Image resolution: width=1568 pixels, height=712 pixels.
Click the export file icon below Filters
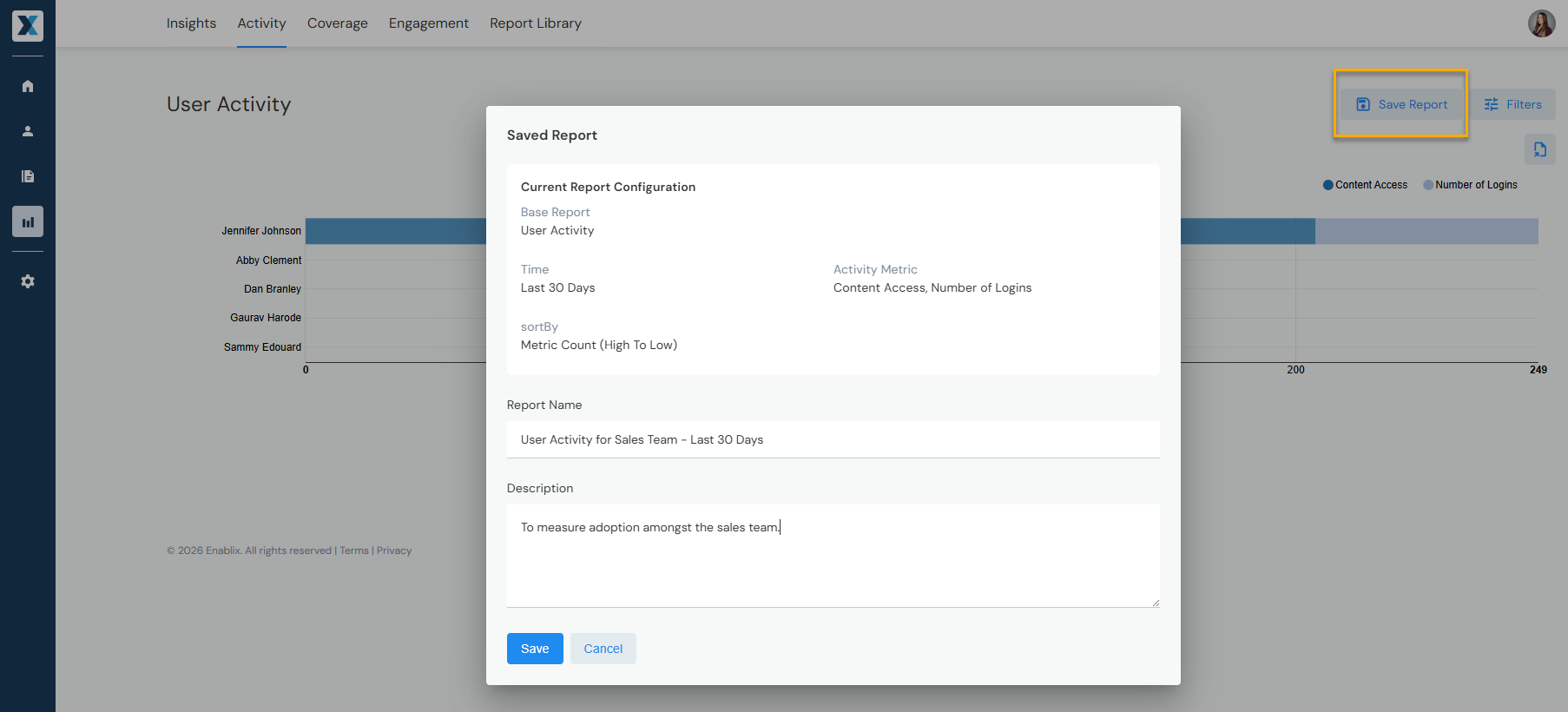(x=1539, y=149)
